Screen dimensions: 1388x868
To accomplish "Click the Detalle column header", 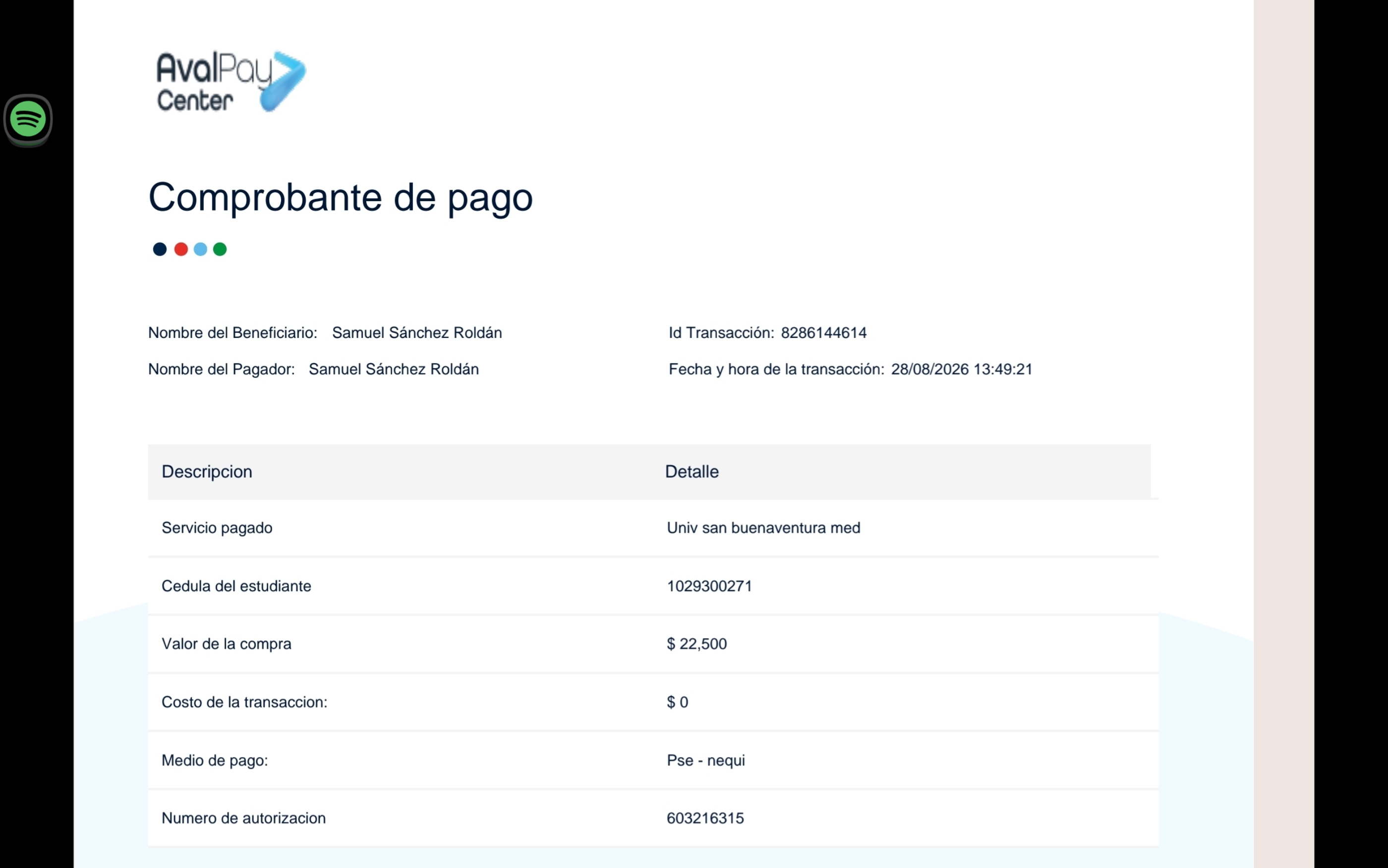I will tap(692, 472).
